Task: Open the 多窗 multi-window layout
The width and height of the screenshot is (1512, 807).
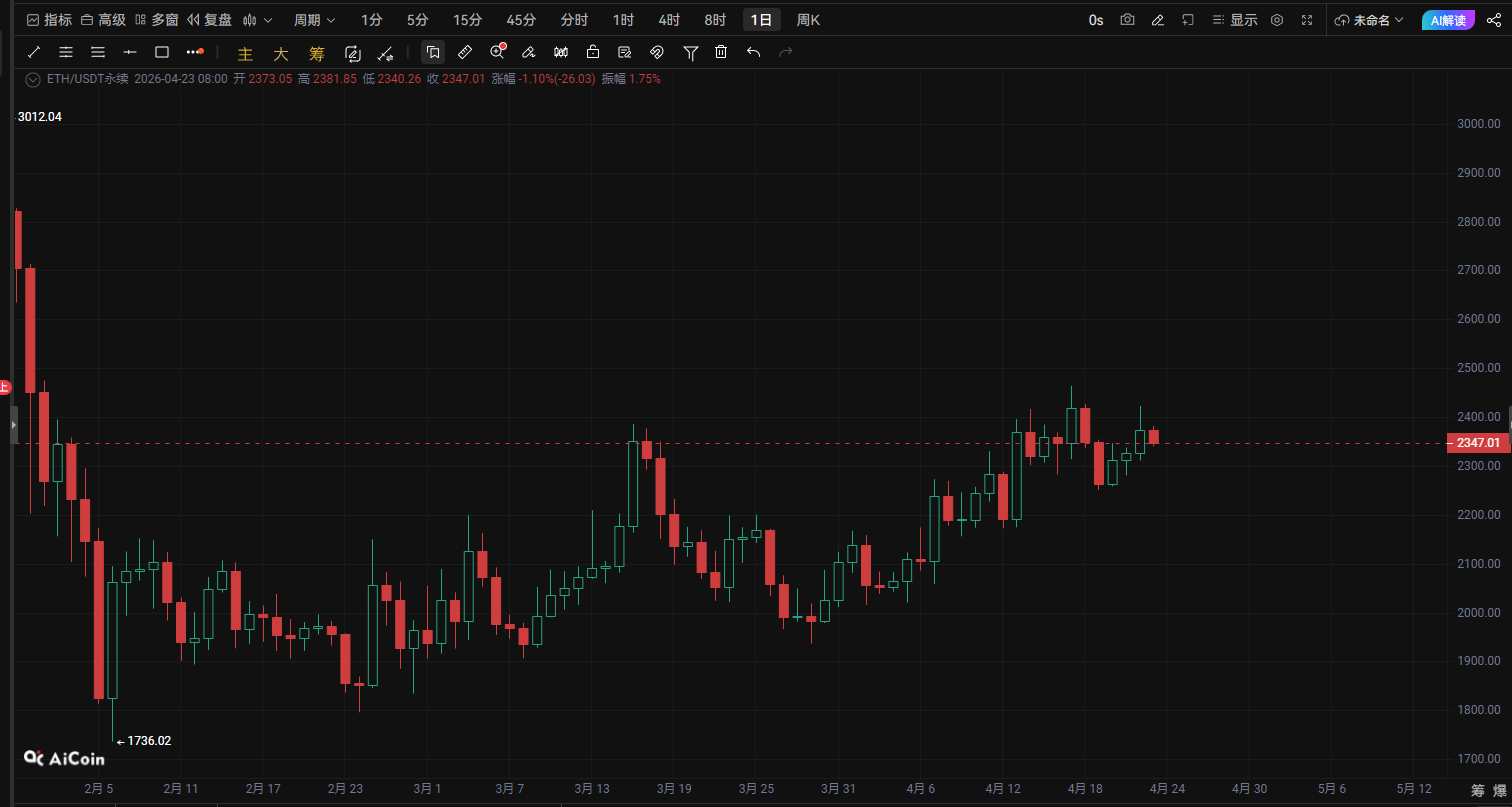Action: (x=156, y=20)
